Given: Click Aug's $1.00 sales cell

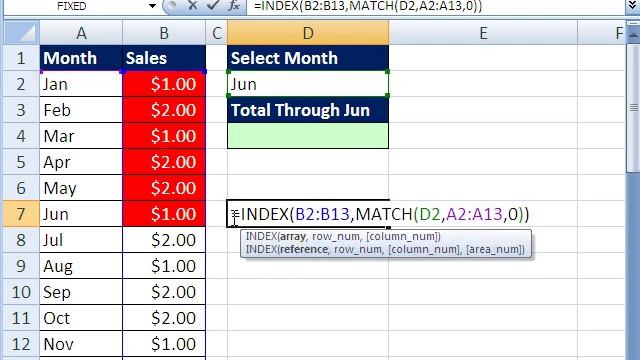Looking at the screenshot, I should 164,266.
